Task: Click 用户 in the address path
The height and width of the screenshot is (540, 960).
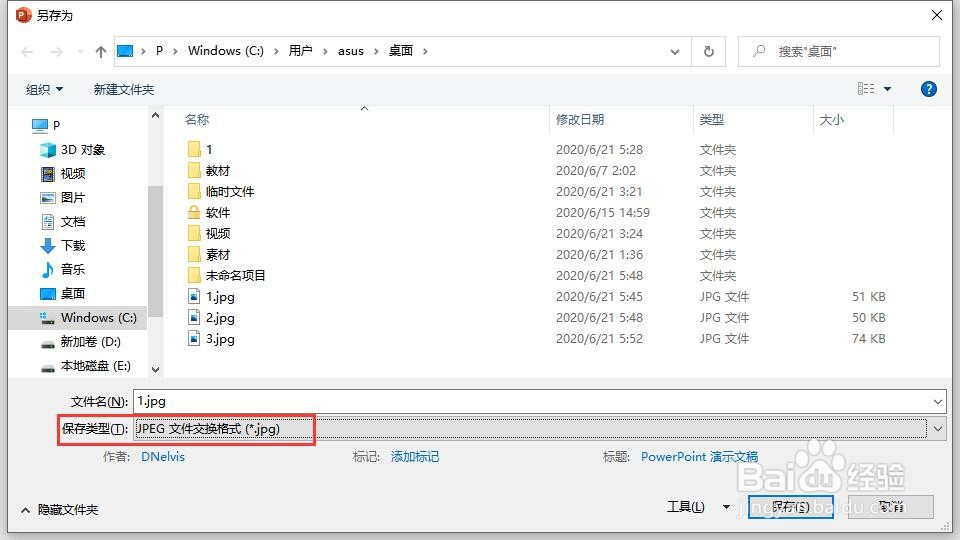Action: (300, 51)
